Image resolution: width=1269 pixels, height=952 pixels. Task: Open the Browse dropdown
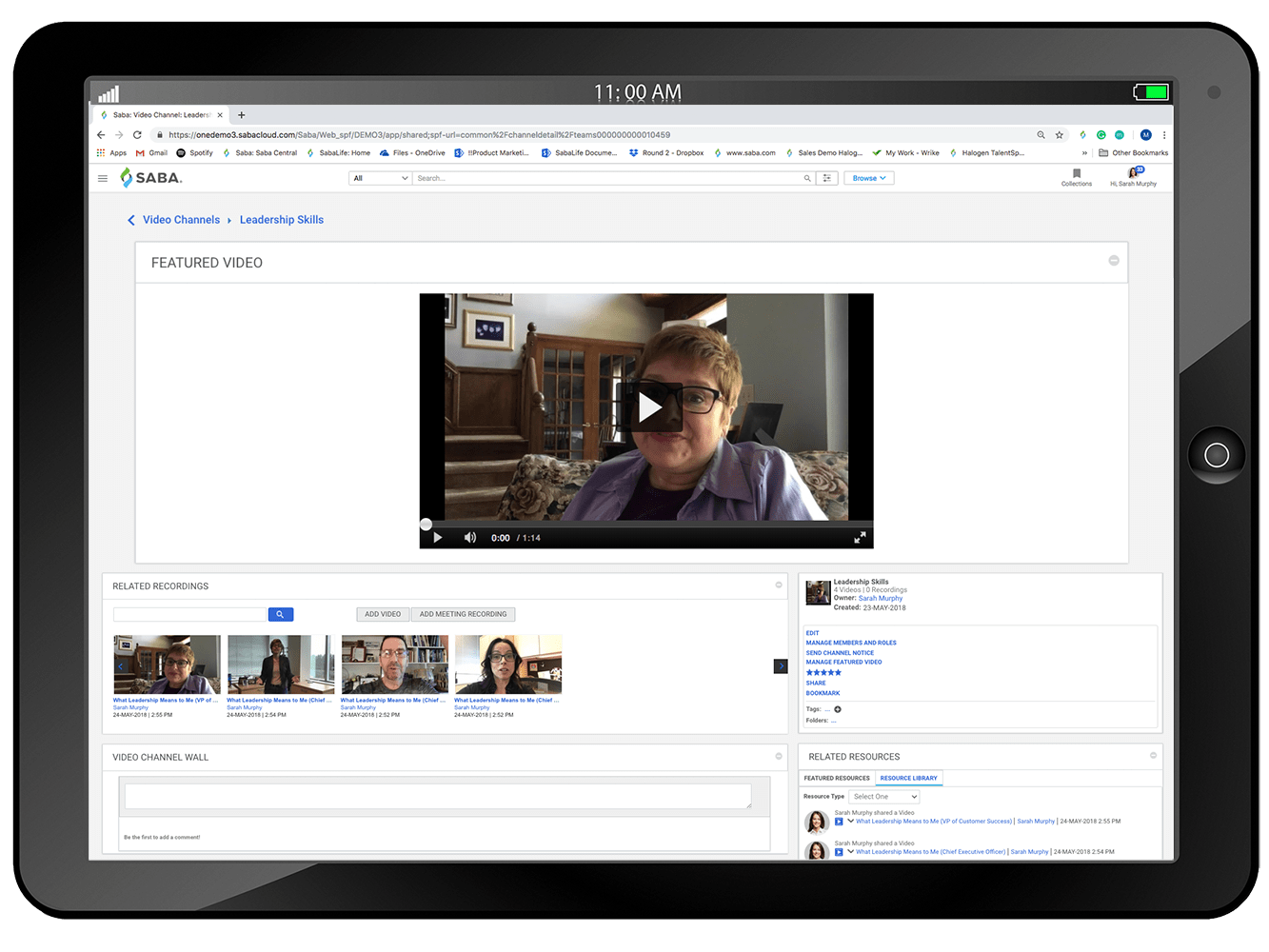tap(869, 178)
